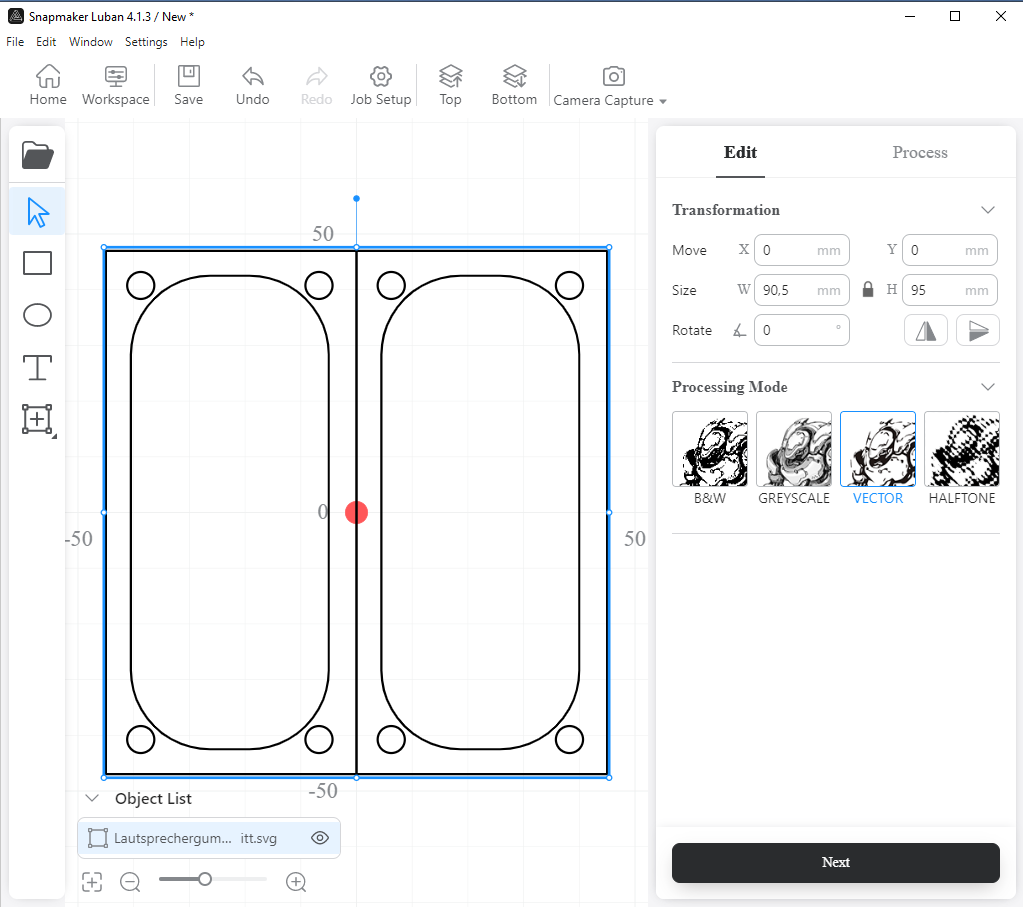Image resolution: width=1023 pixels, height=907 pixels.
Task: Open the Settings menu
Action: tap(146, 42)
